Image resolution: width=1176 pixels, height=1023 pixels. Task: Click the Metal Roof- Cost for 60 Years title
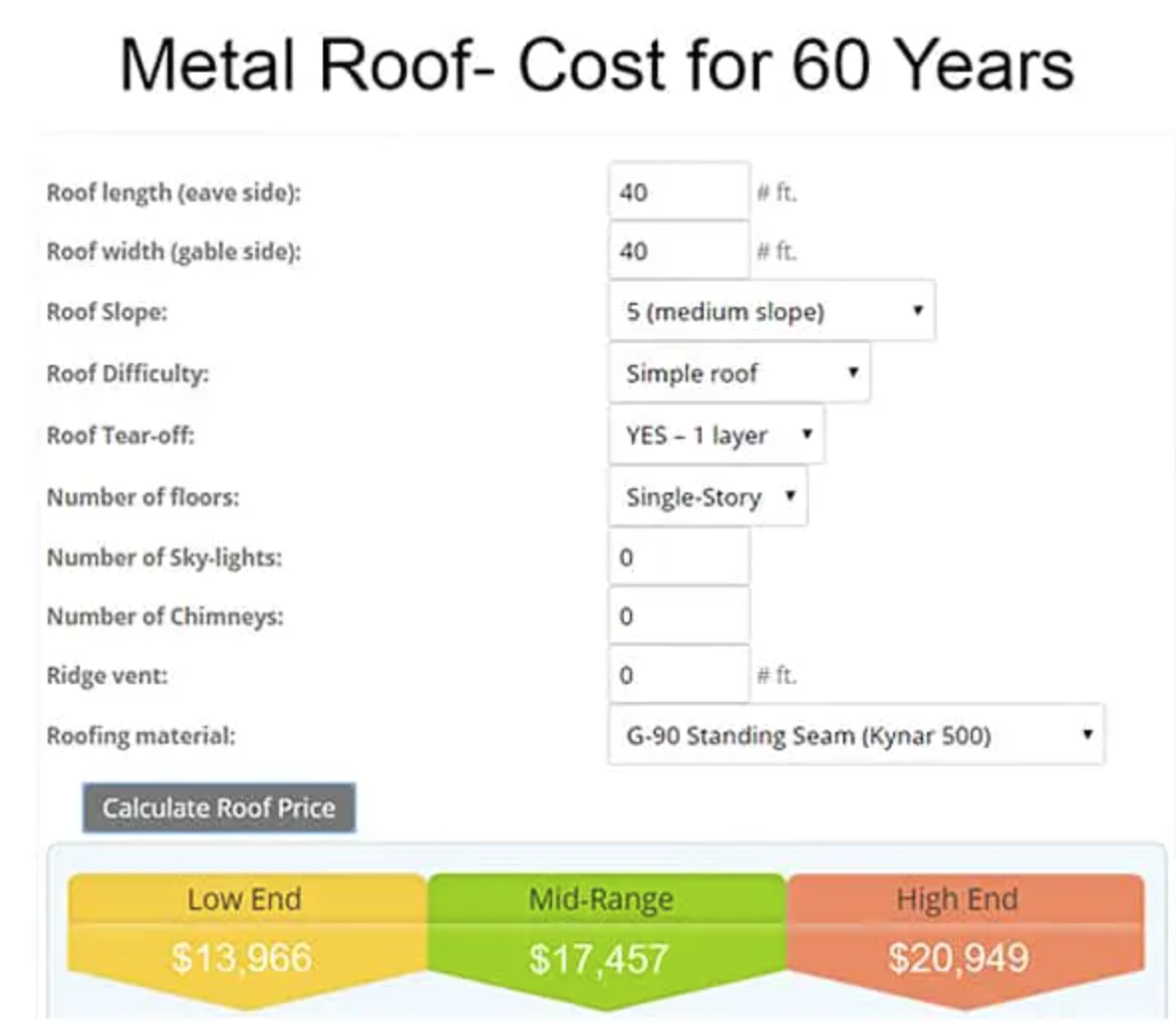[597, 65]
